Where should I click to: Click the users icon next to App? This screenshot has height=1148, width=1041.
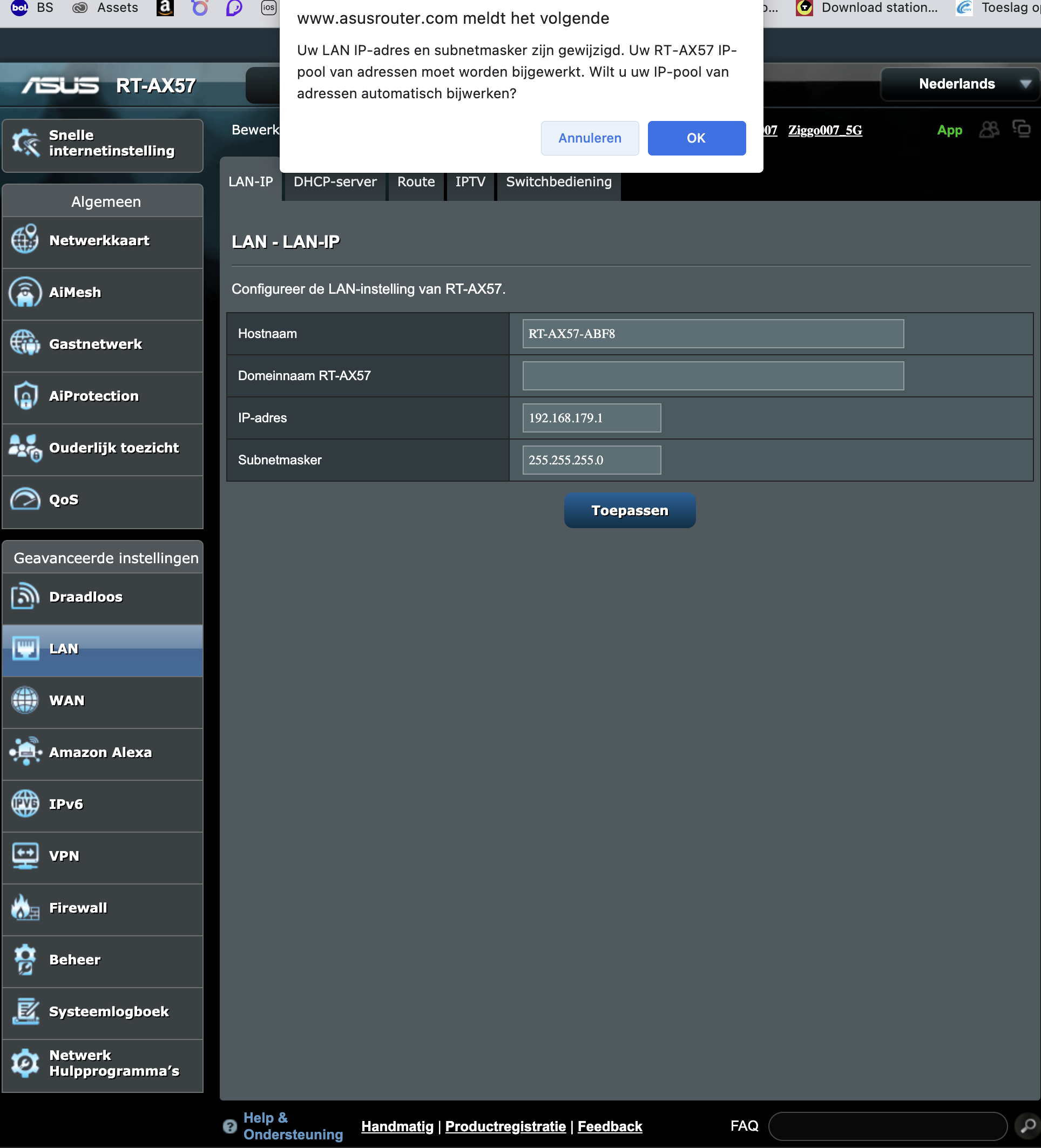(989, 130)
